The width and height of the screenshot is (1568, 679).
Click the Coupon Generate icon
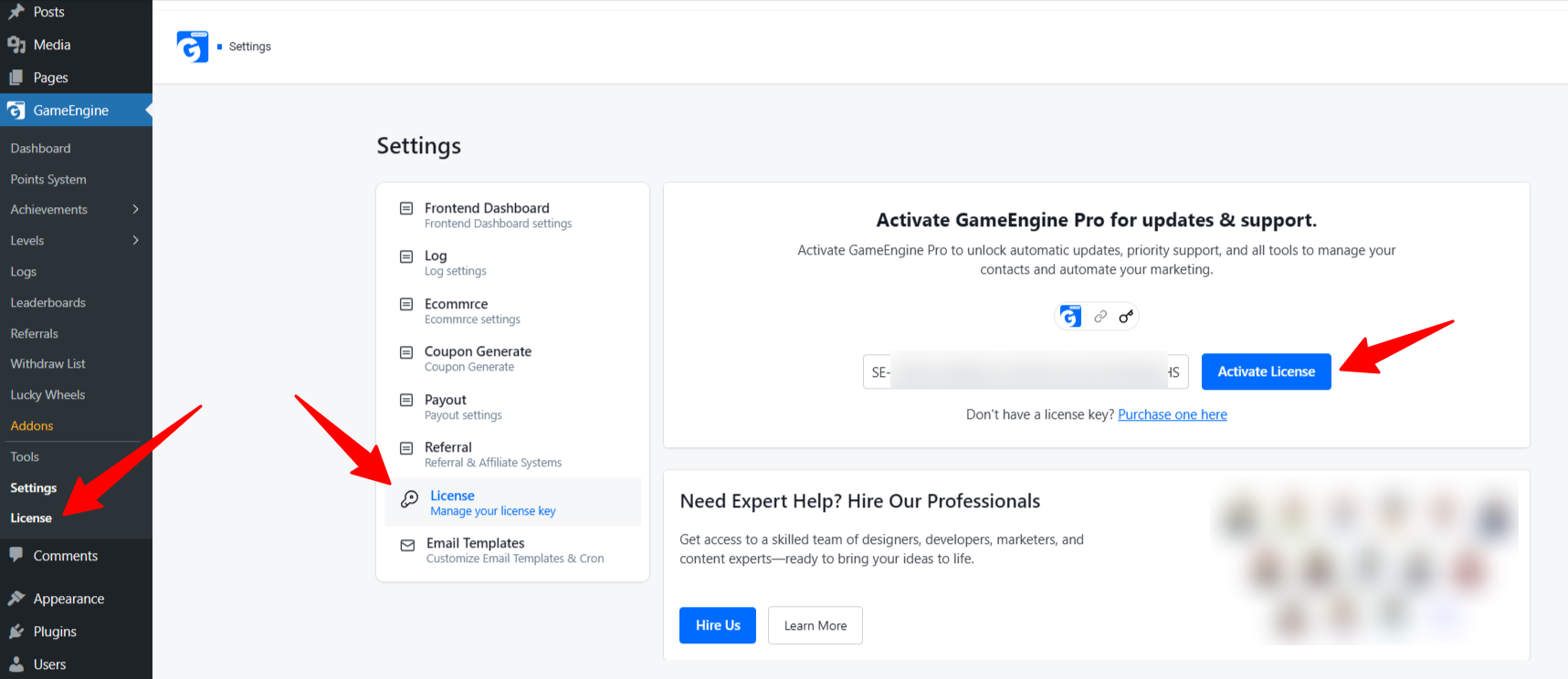406,352
